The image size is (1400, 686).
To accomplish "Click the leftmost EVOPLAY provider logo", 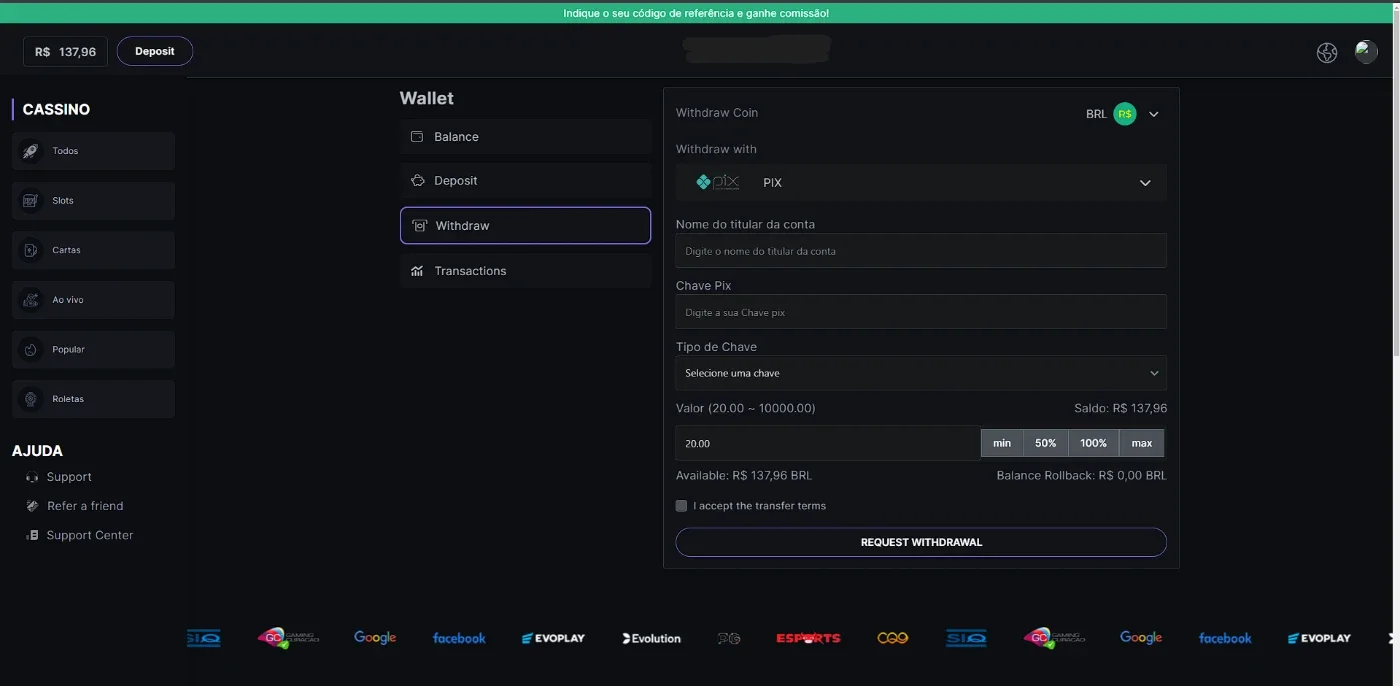I will [x=553, y=638].
